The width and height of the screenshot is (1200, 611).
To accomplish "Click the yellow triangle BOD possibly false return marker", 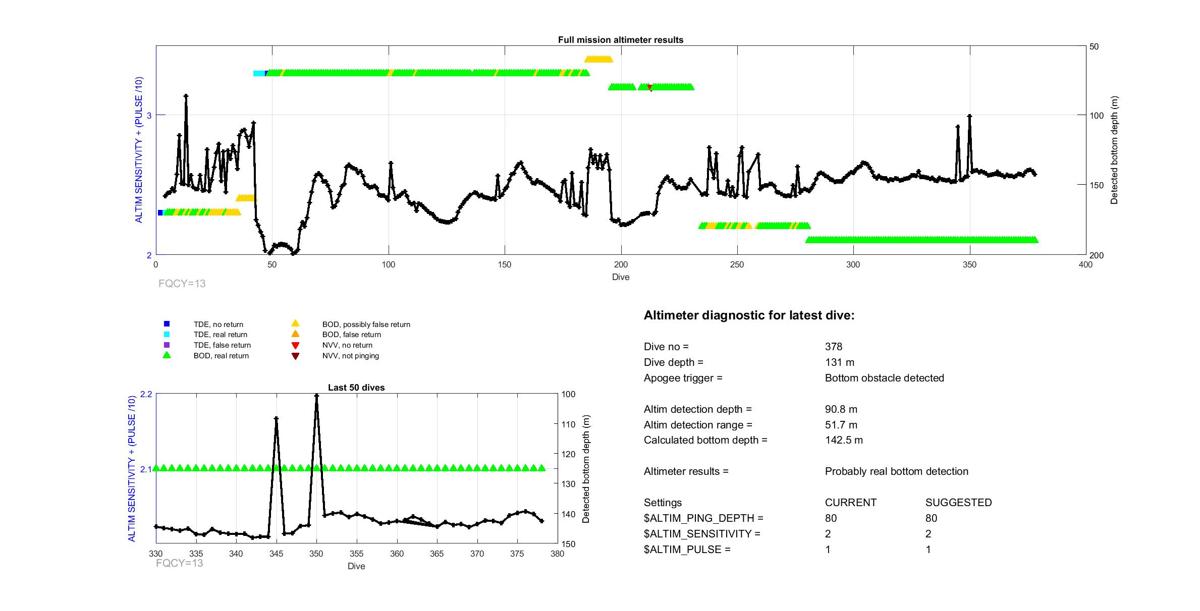I will [x=296, y=324].
